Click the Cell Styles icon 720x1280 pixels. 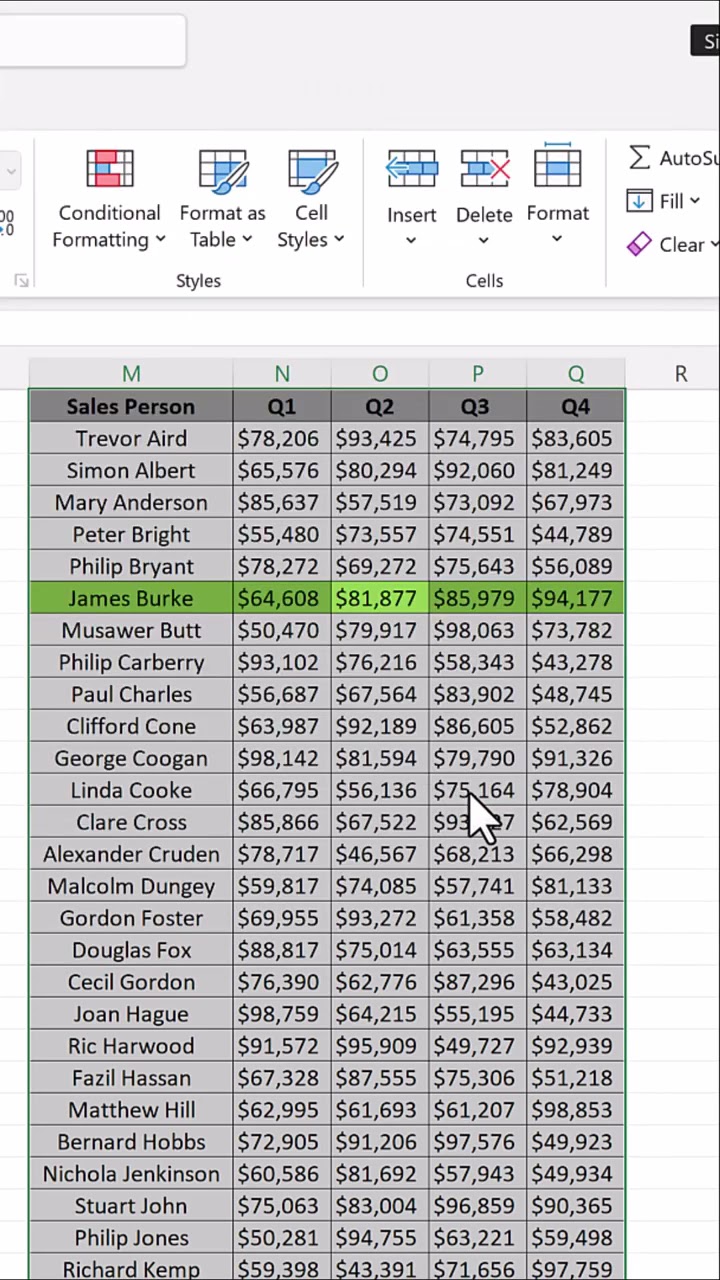tap(311, 170)
